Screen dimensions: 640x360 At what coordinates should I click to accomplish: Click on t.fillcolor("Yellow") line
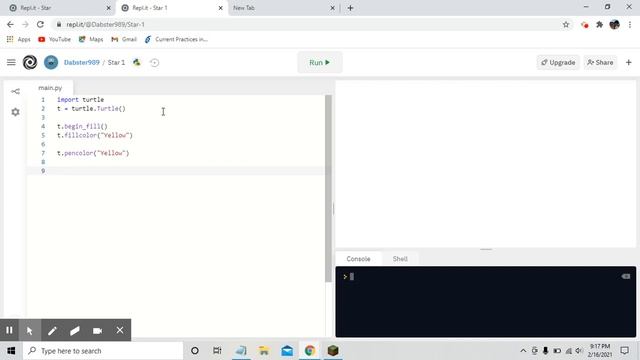point(95,135)
